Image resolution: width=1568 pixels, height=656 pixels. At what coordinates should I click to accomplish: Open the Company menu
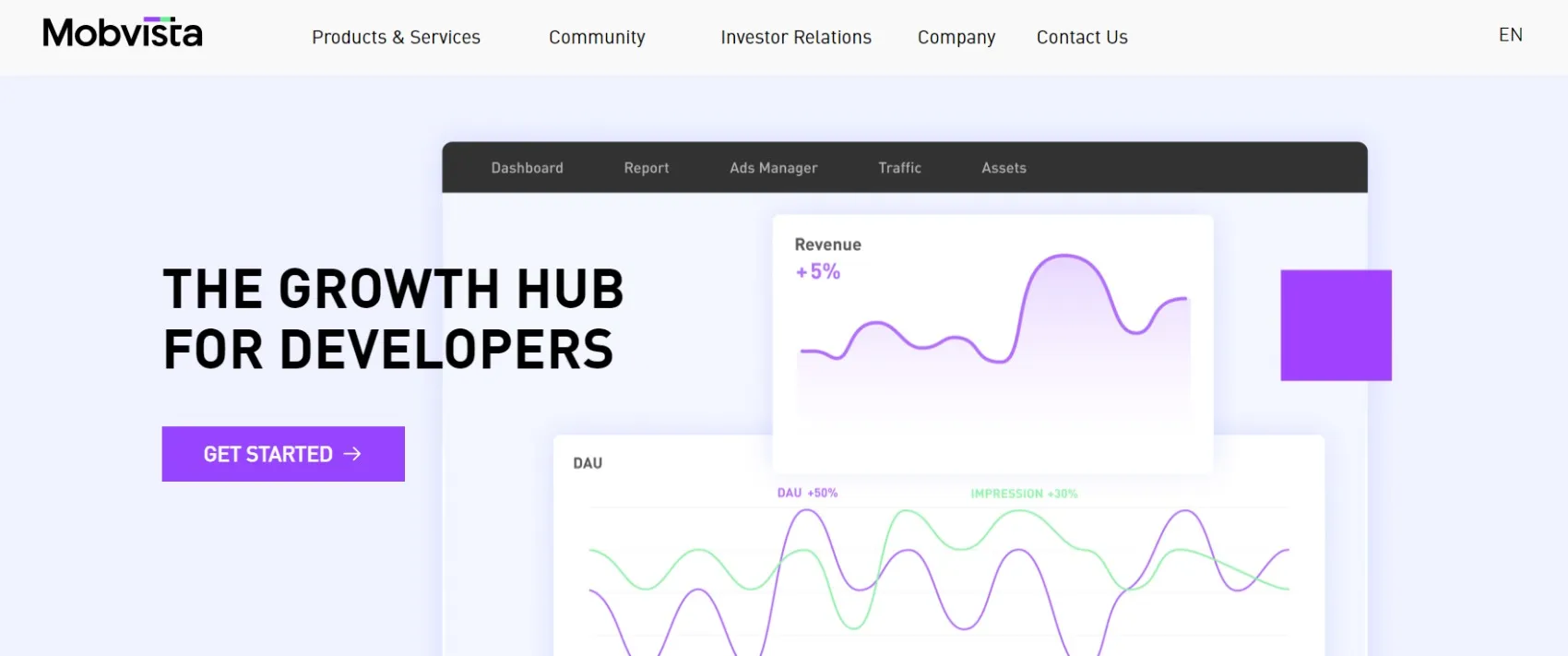[x=956, y=38]
